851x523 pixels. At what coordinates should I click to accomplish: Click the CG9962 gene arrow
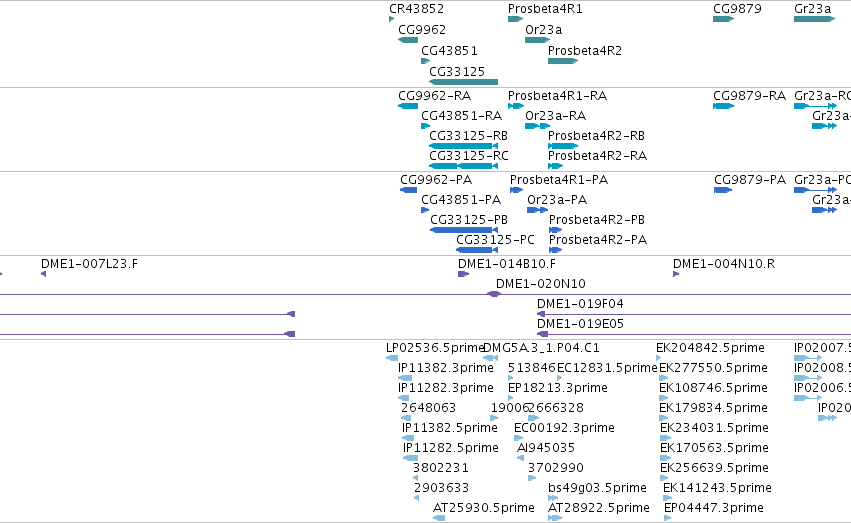tap(408, 40)
